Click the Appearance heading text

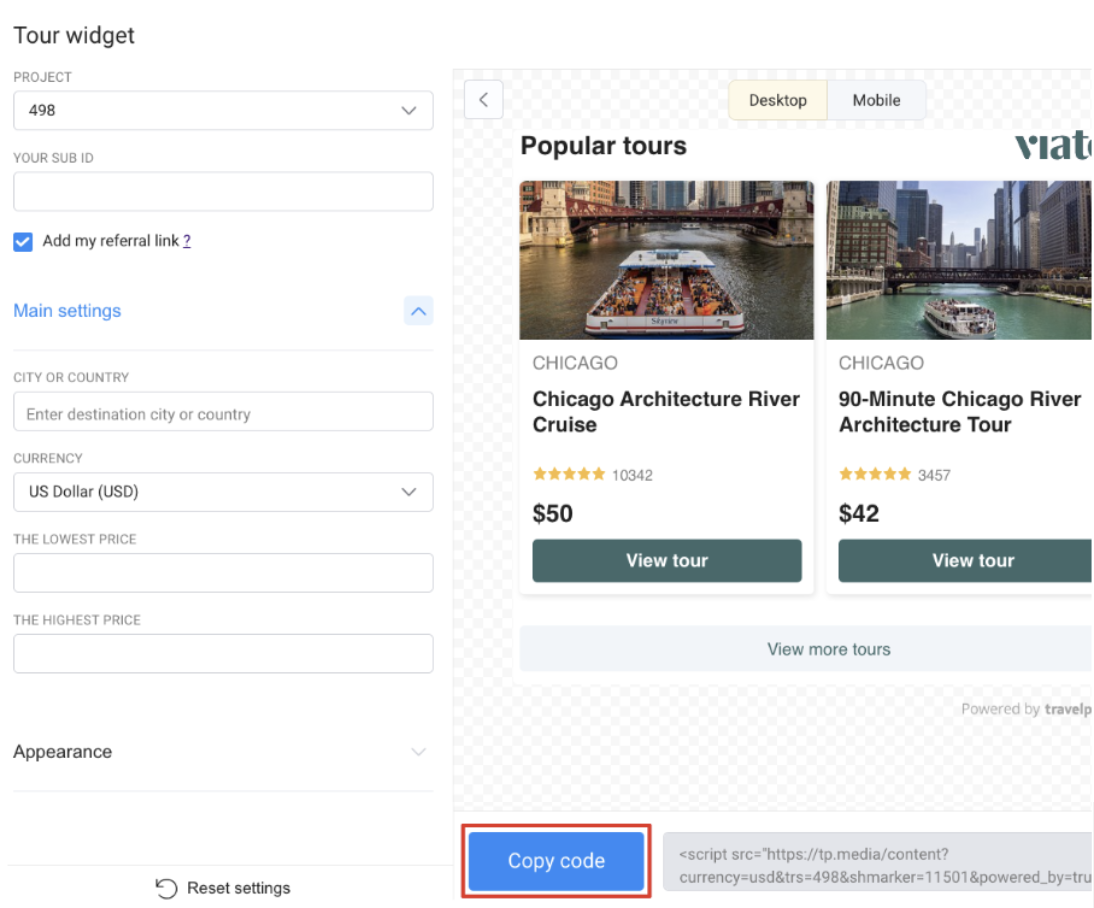pyautogui.click(x=63, y=752)
